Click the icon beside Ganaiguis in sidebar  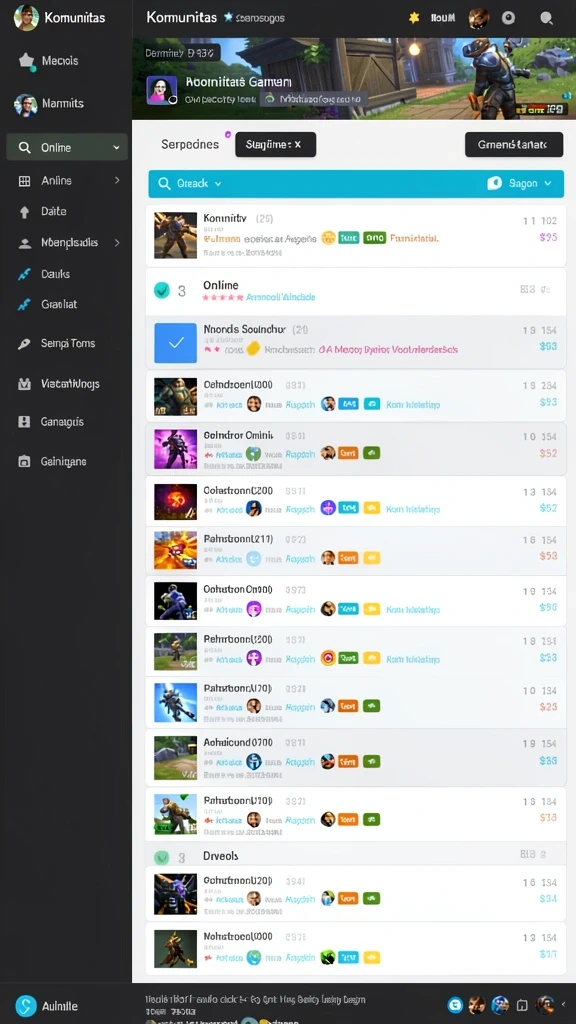tap(24, 422)
